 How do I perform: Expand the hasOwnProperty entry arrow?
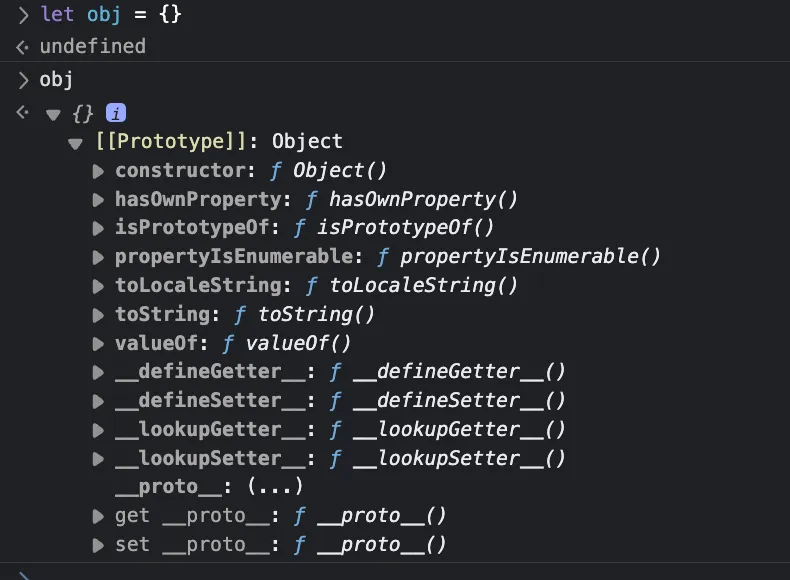coord(98,200)
